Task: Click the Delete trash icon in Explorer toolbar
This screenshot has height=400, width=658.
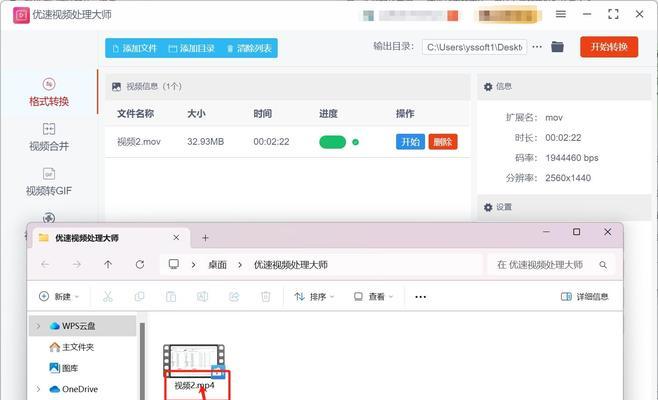Action: [266, 297]
